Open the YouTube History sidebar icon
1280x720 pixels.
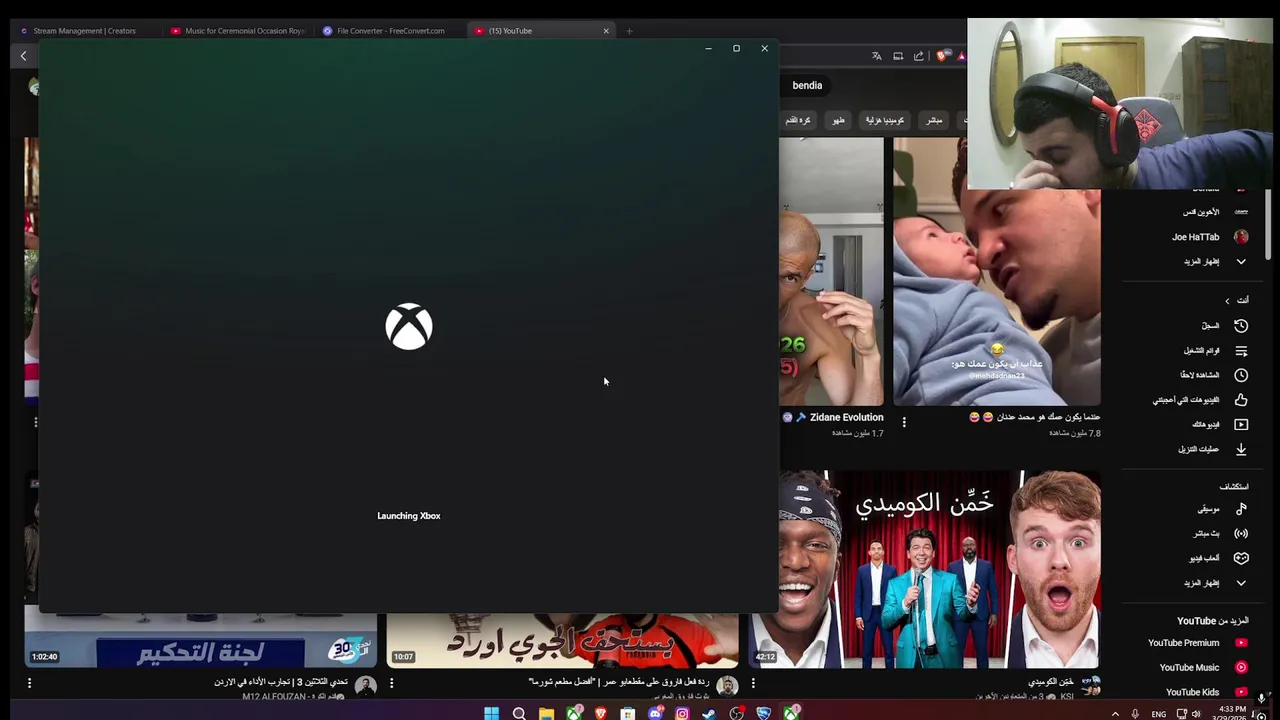coord(1241,326)
